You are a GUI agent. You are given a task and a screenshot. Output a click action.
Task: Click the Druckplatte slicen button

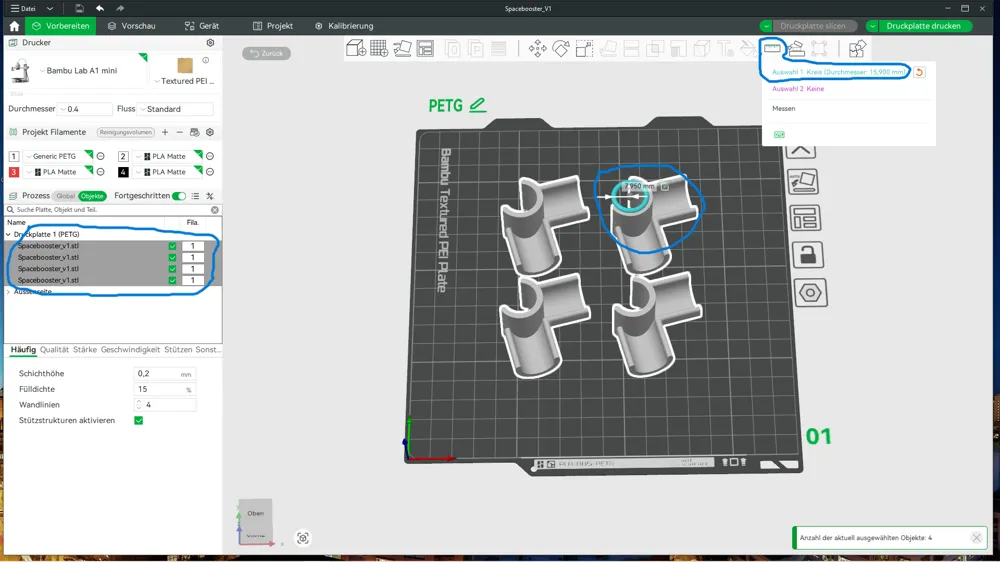812,26
